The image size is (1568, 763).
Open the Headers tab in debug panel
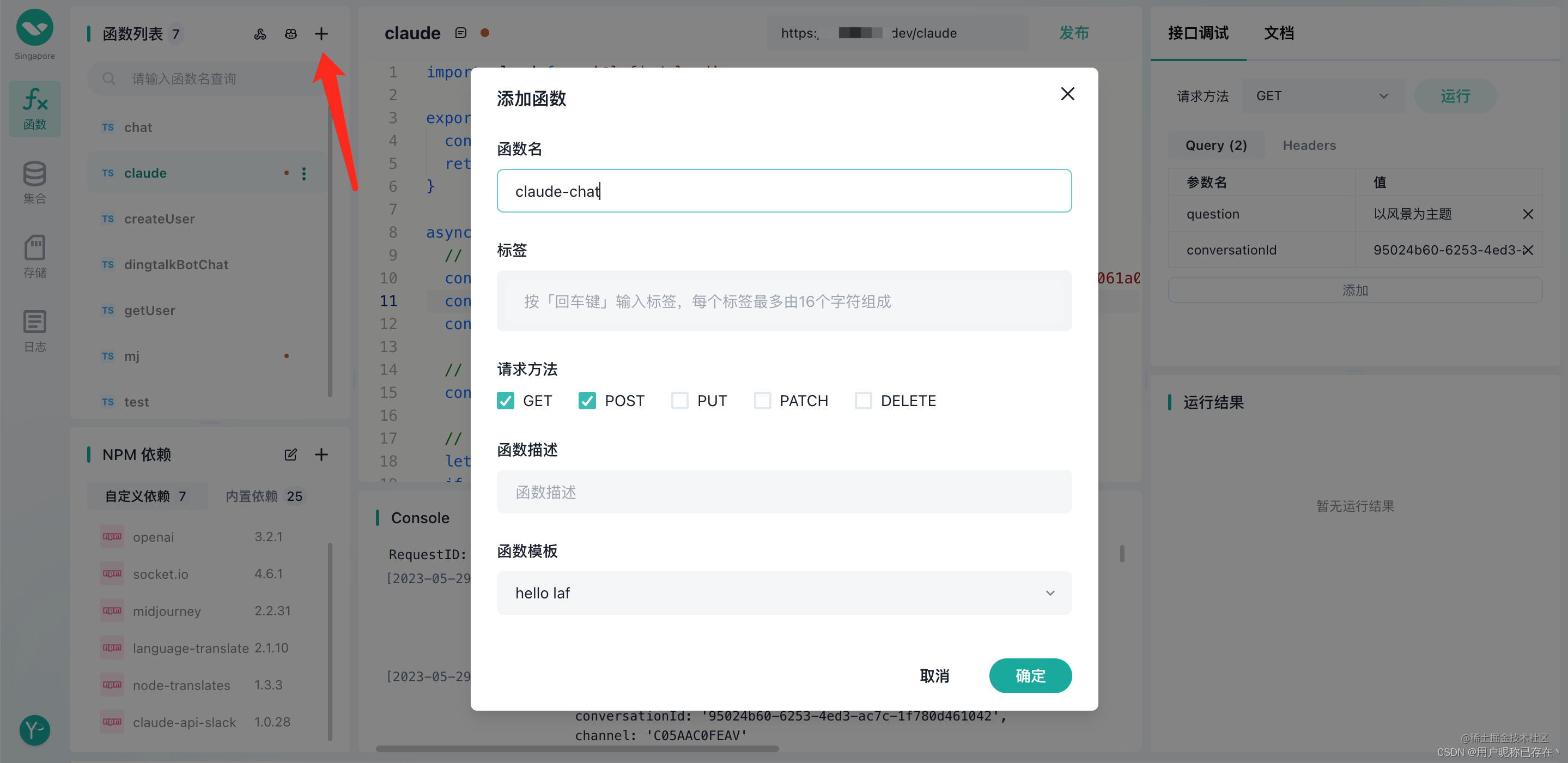point(1309,145)
